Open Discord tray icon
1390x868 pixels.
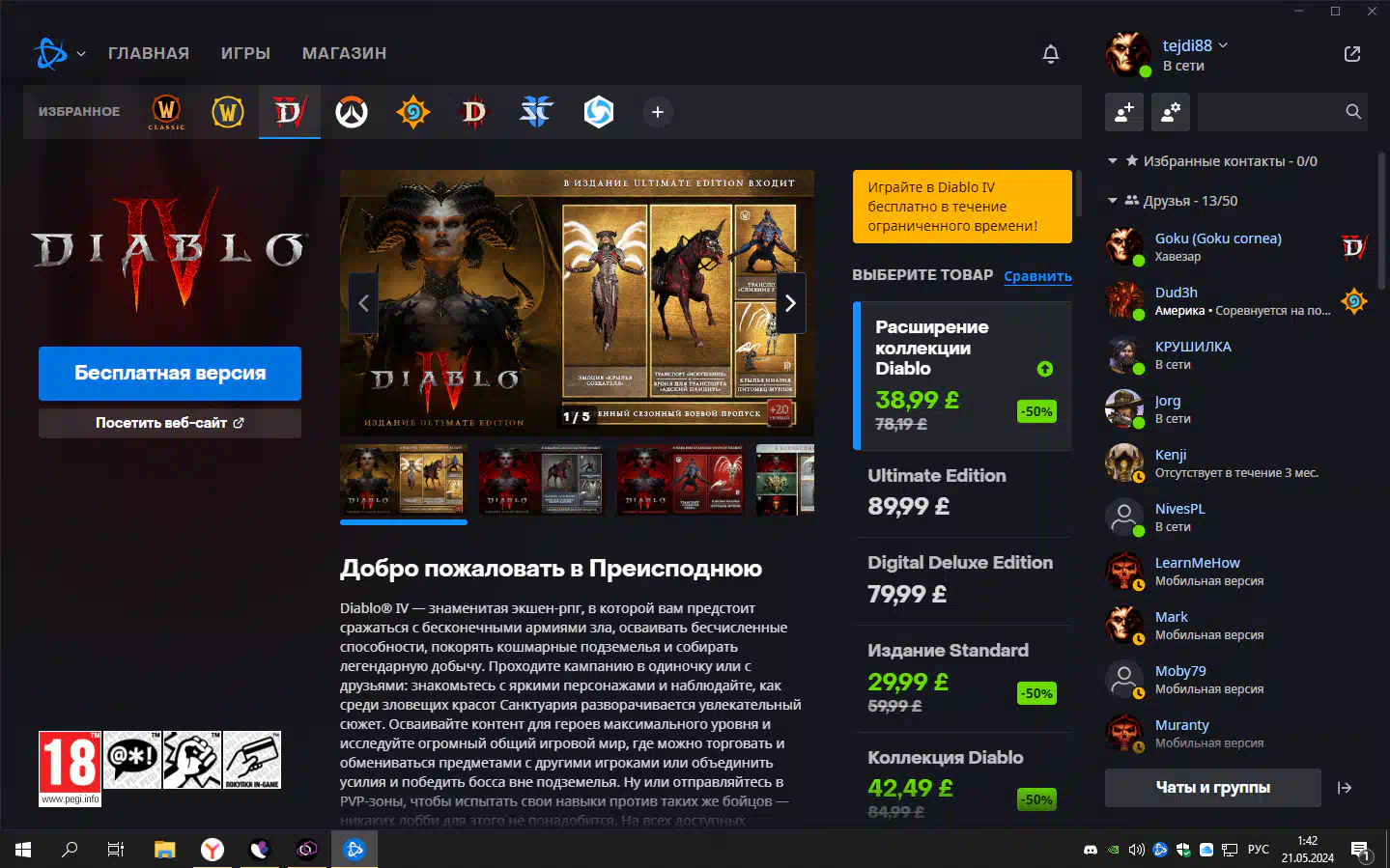tap(1091, 850)
